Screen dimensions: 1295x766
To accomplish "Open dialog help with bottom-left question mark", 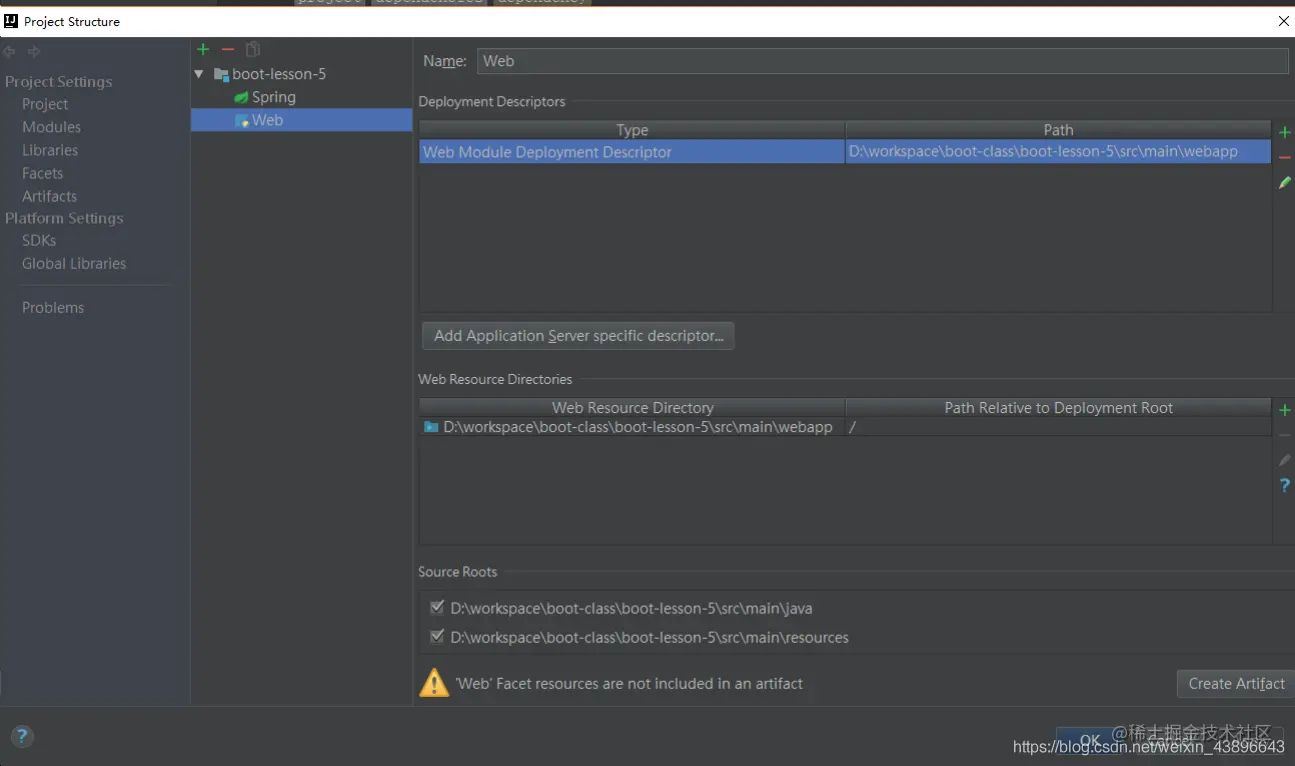I will point(22,737).
